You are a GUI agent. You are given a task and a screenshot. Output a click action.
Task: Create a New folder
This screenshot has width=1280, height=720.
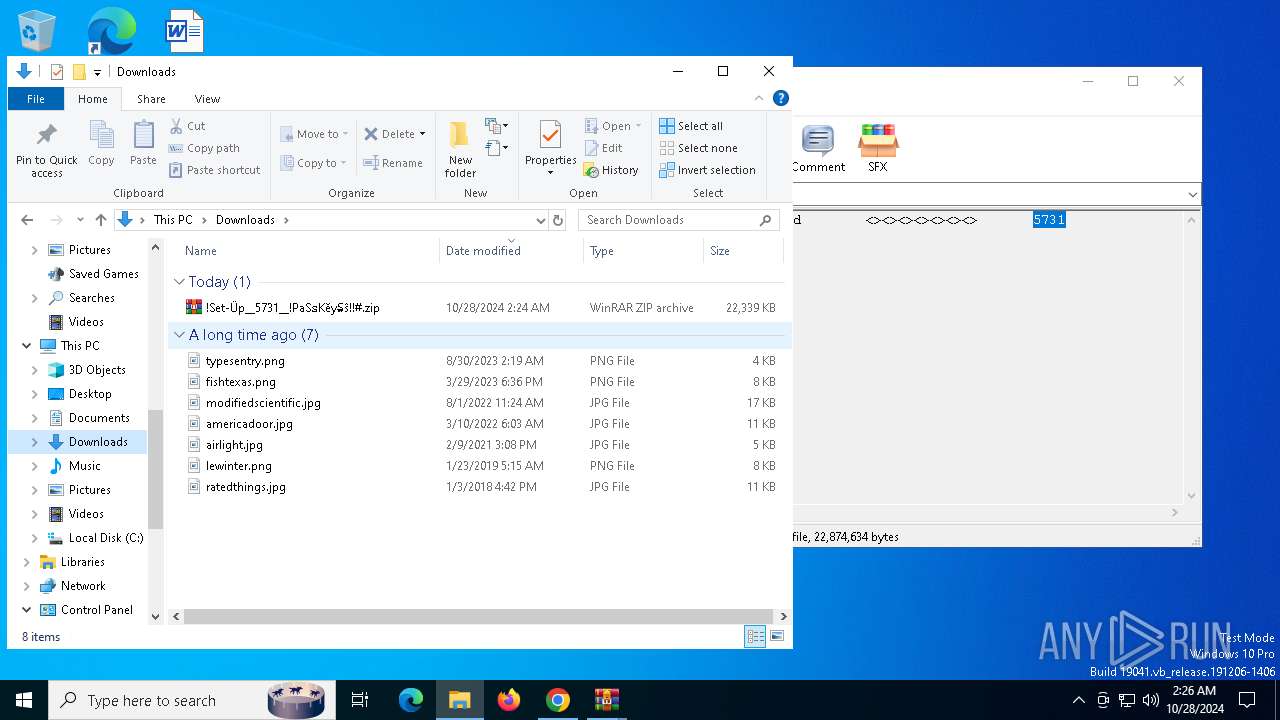click(460, 150)
